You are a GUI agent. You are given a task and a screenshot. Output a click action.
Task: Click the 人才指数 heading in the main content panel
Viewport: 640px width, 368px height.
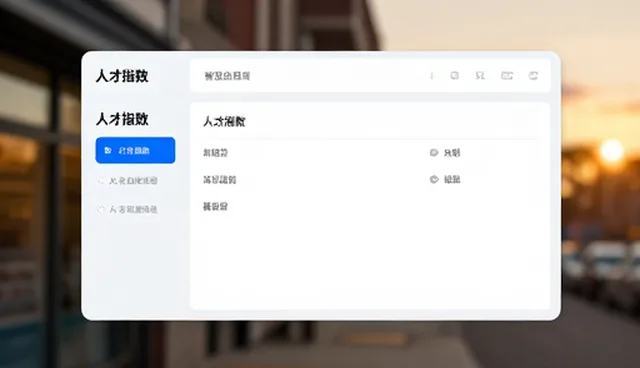[224, 121]
